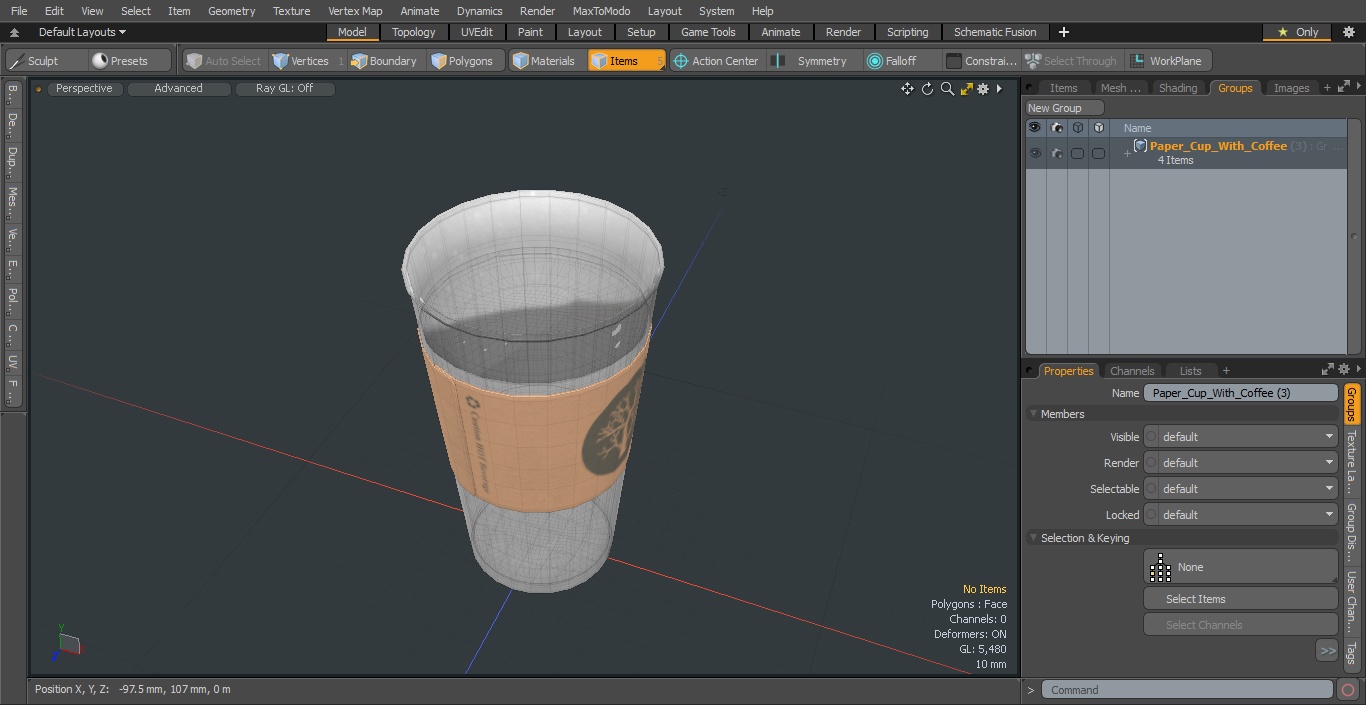The image size is (1366, 705).
Task: Click the camera column header icon
Action: click(x=1056, y=128)
